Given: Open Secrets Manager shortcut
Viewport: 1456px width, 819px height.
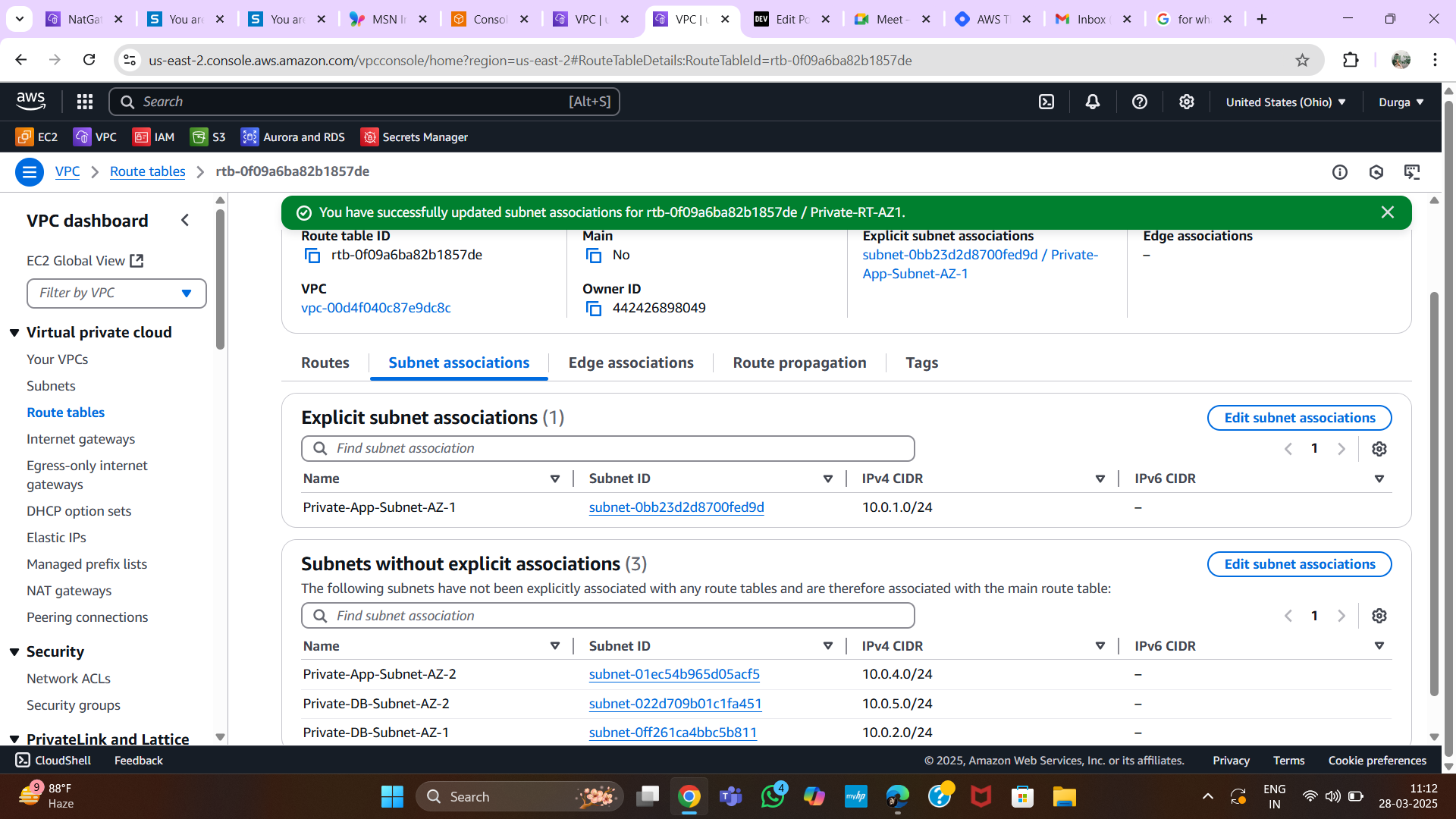Looking at the screenshot, I should click(414, 137).
